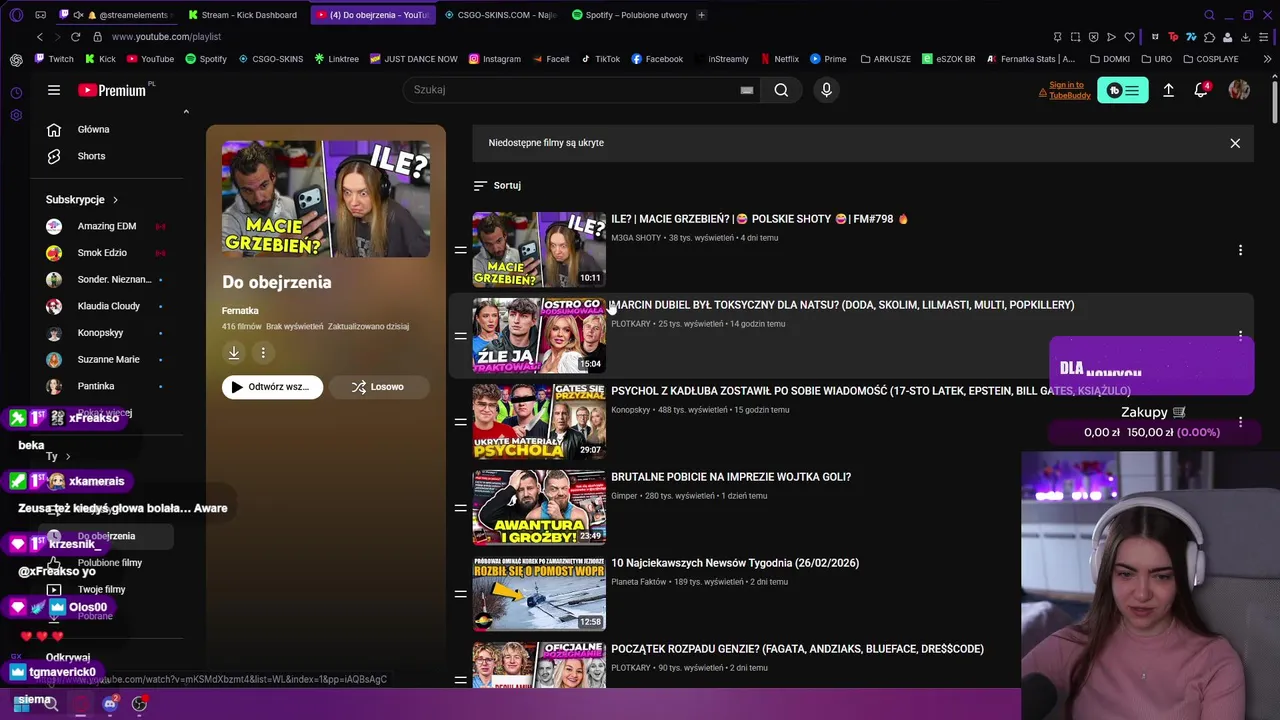1280x720 pixels.
Task: Open the playlist cover thumbnail
Action: pyautogui.click(x=326, y=199)
